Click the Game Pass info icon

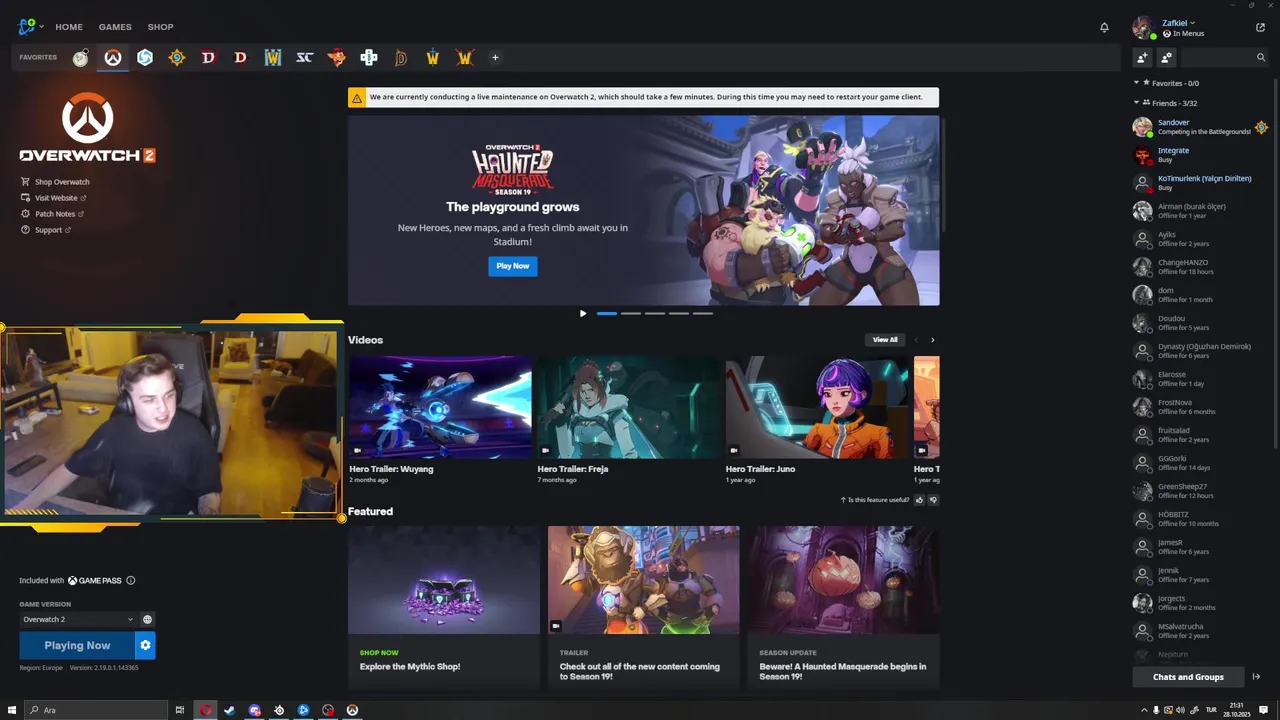tap(131, 580)
